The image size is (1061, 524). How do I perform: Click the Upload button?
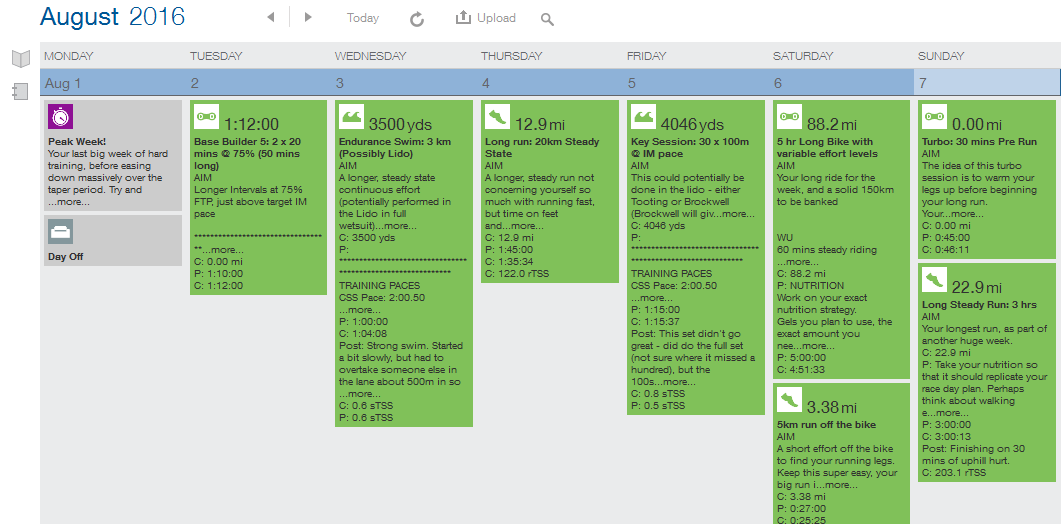[x=486, y=18]
